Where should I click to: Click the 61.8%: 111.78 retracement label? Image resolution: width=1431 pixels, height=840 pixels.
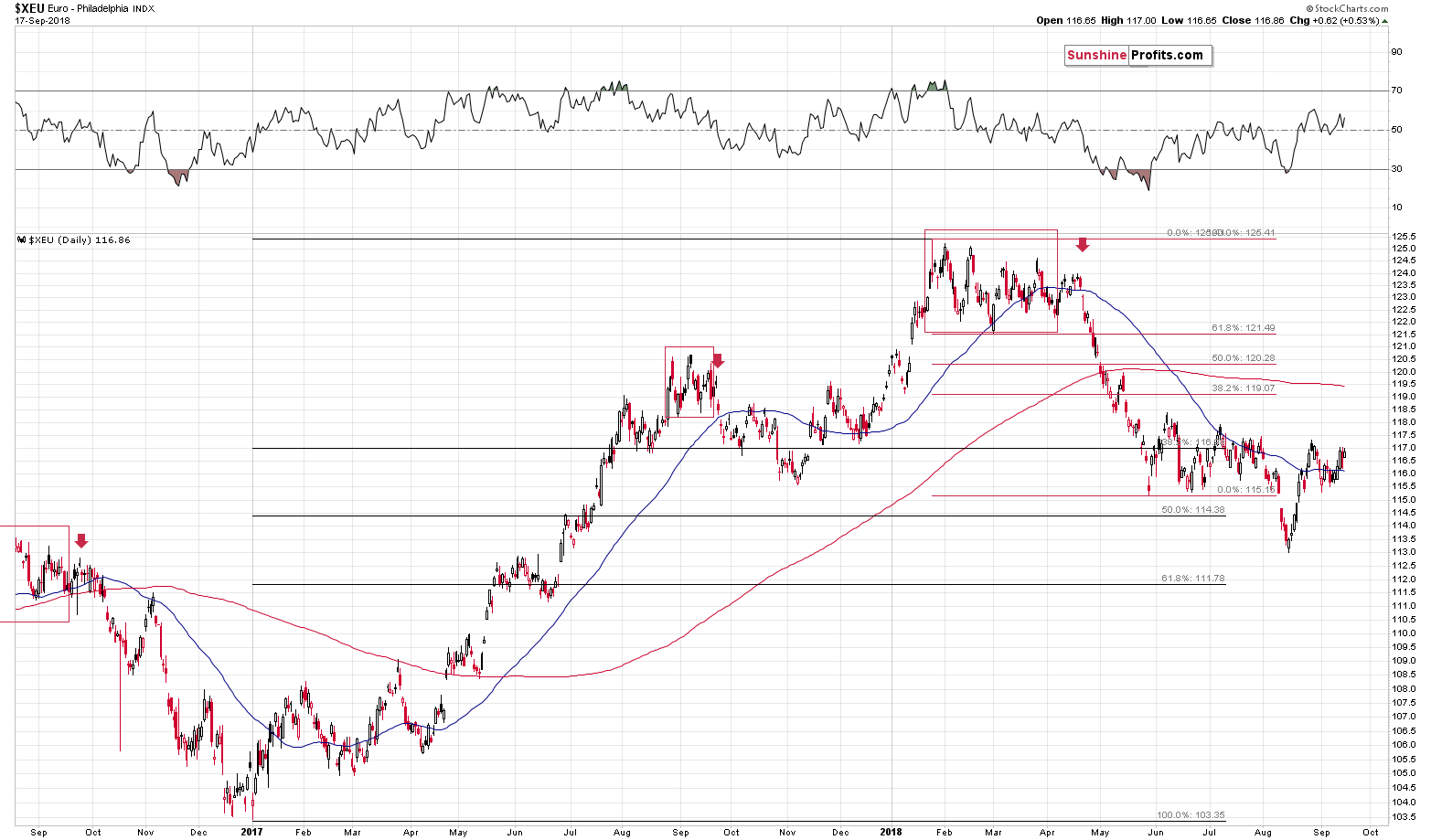1192,578
